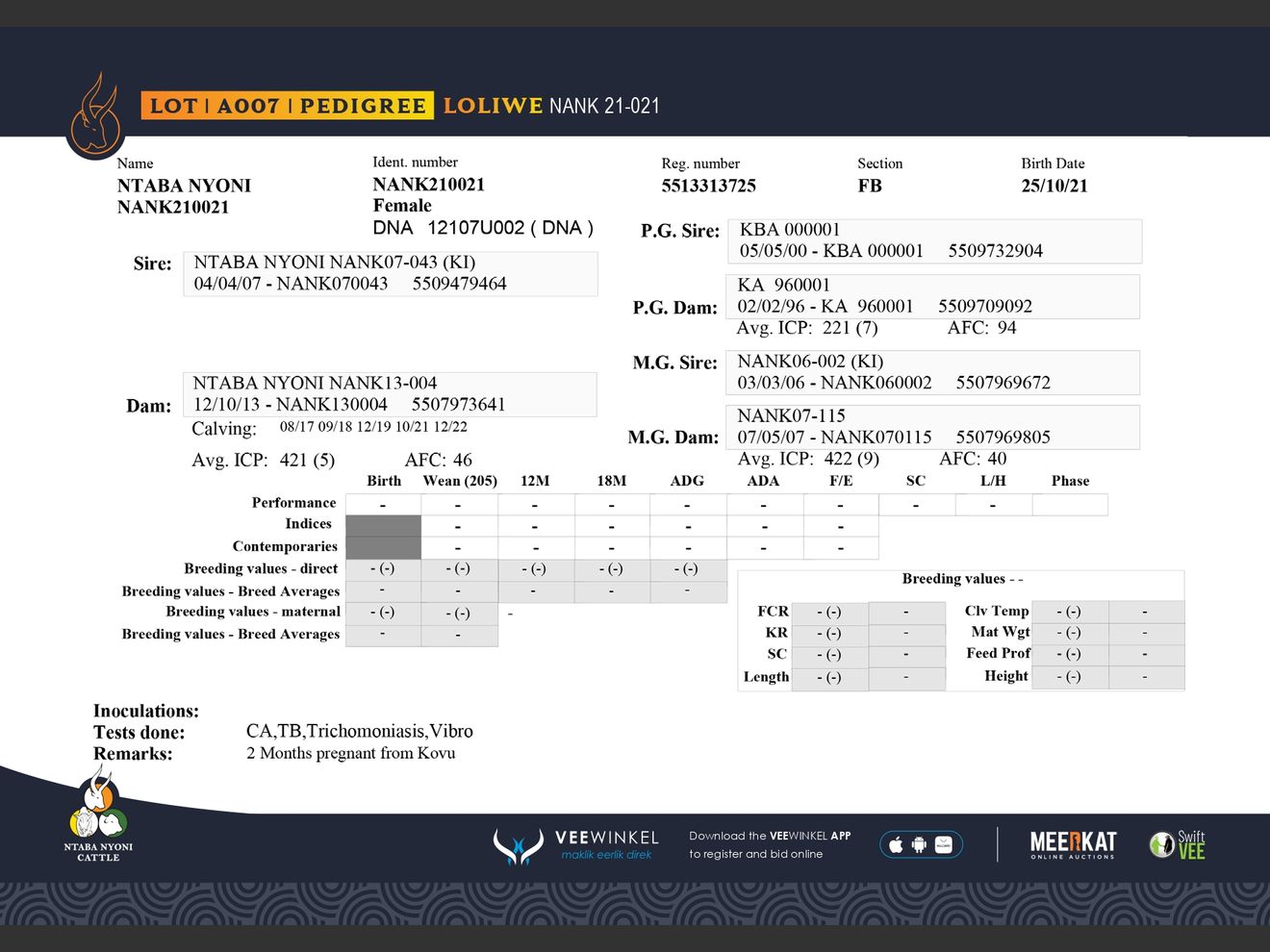This screenshot has height=952, width=1270.
Task: Click the LOLIWE NANK 21-021 title
Action: (551, 106)
